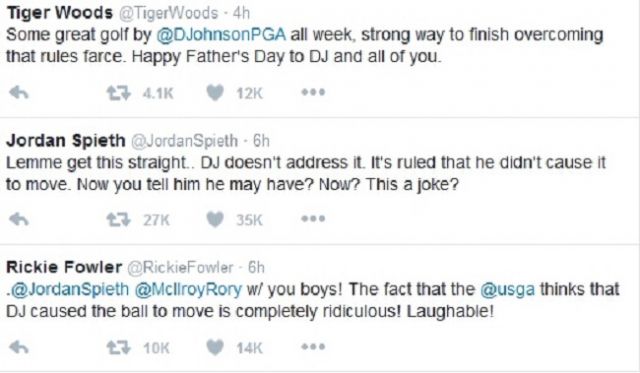Image resolution: width=640 pixels, height=373 pixels.
Task: Open the @usga mention link
Action: click(x=507, y=289)
